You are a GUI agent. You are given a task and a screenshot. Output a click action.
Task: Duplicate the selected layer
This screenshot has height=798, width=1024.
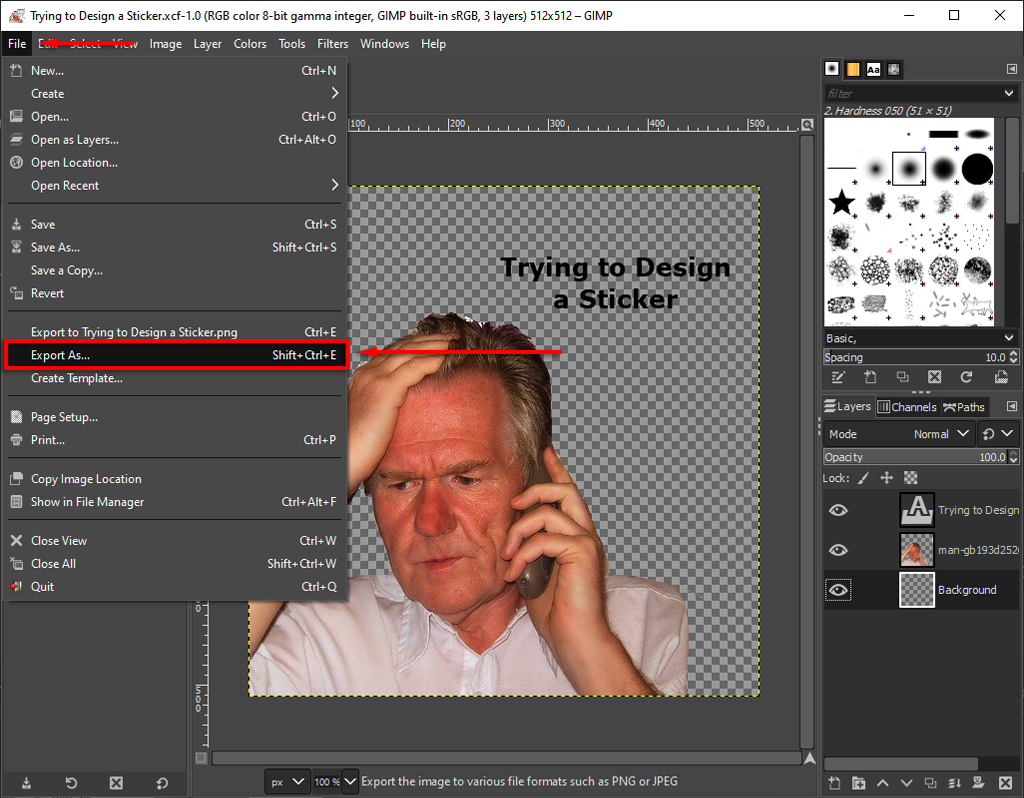click(931, 782)
